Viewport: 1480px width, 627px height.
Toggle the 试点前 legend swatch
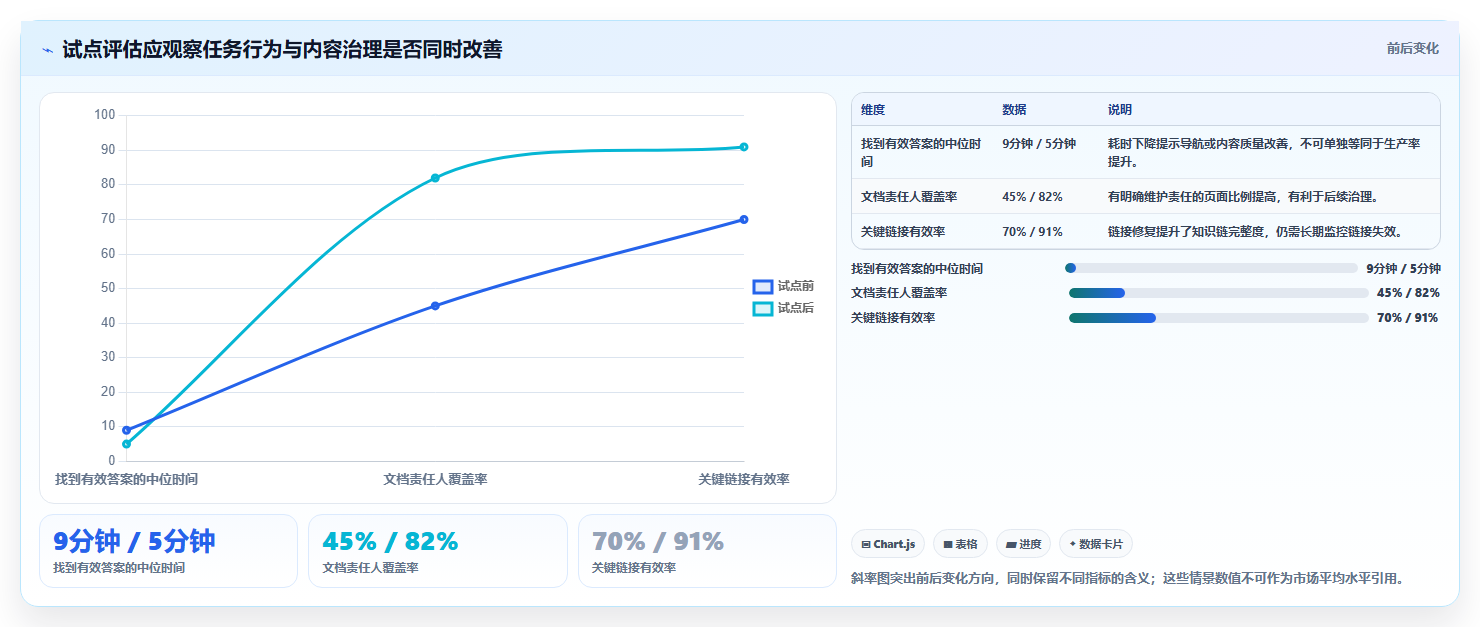coord(763,286)
